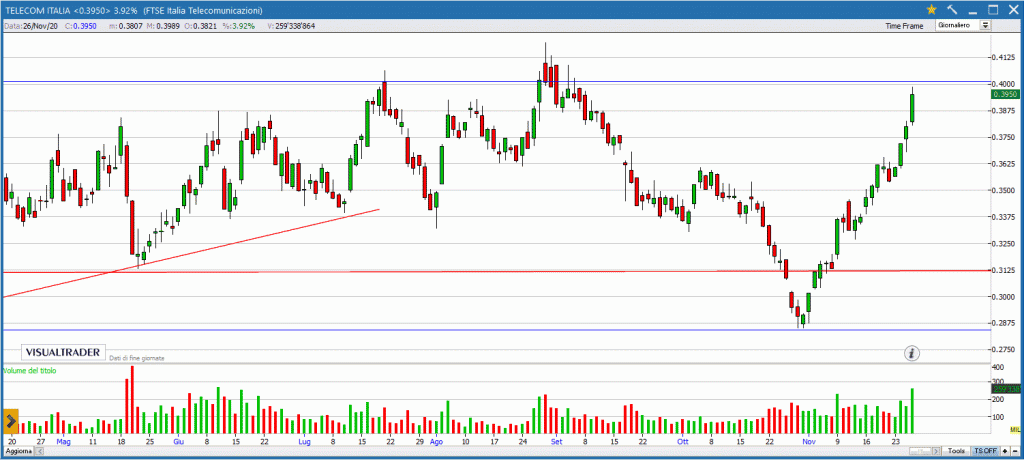Expand the orange side panel arrow
This screenshot has width=1024, height=460.
click(x=11, y=420)
